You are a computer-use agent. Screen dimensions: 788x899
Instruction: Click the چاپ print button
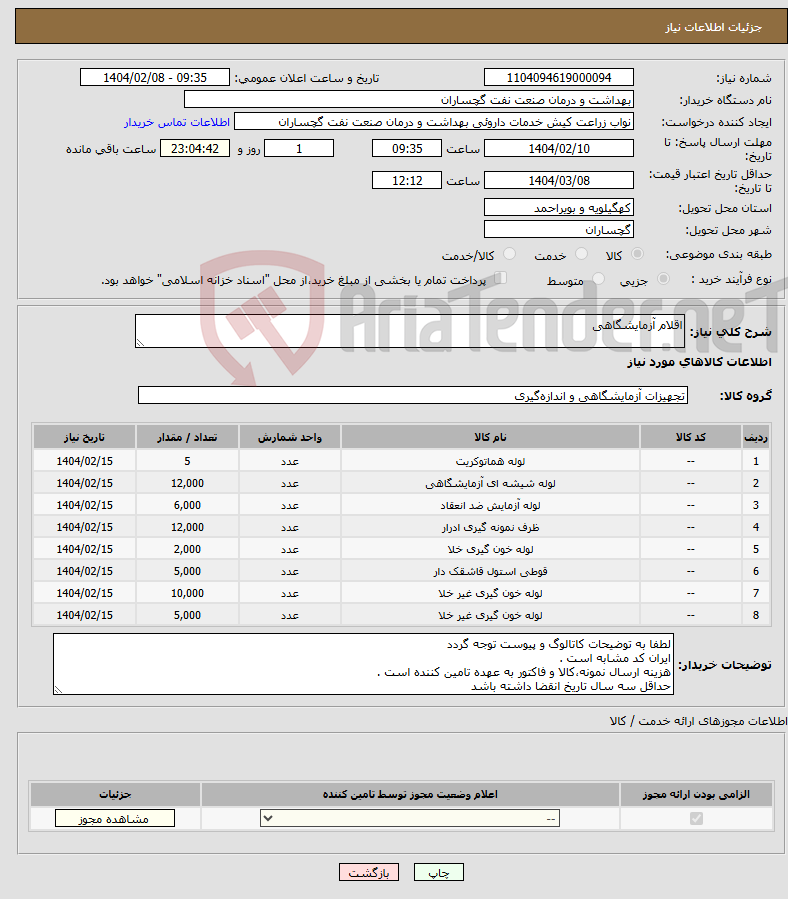point(439,873)
